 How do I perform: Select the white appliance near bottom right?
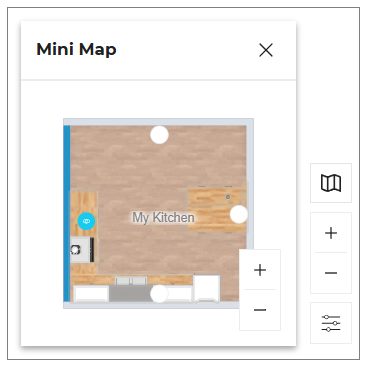click(x=207, y=288)
